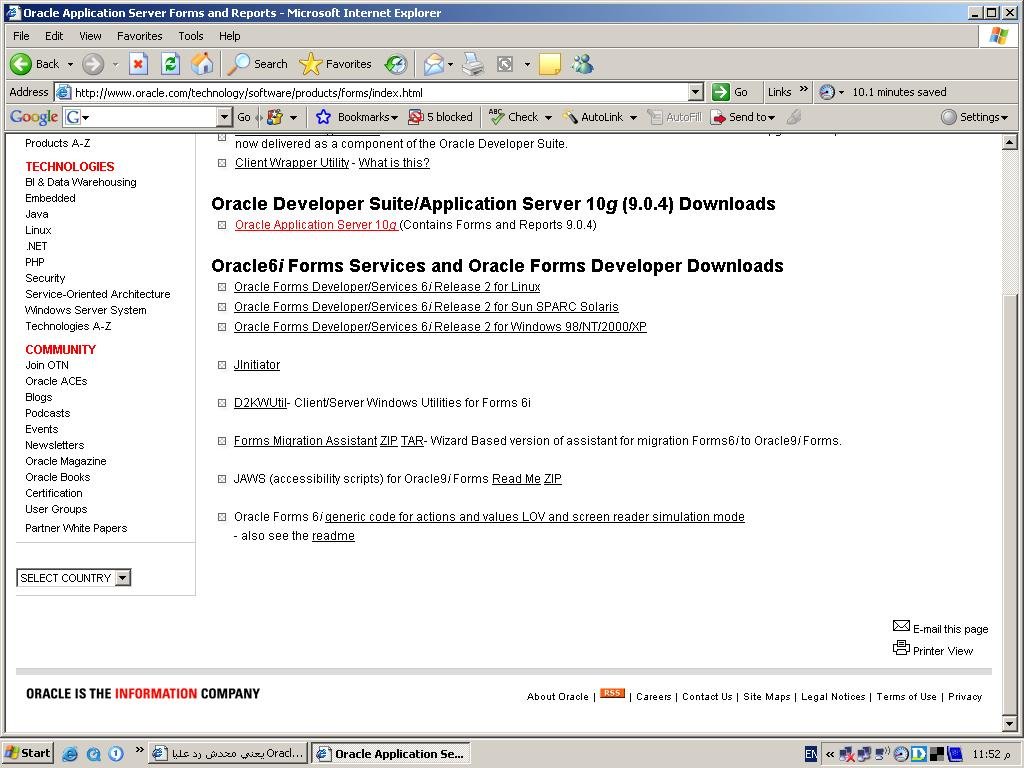Click the Windows Start button

tap(27, 754)
